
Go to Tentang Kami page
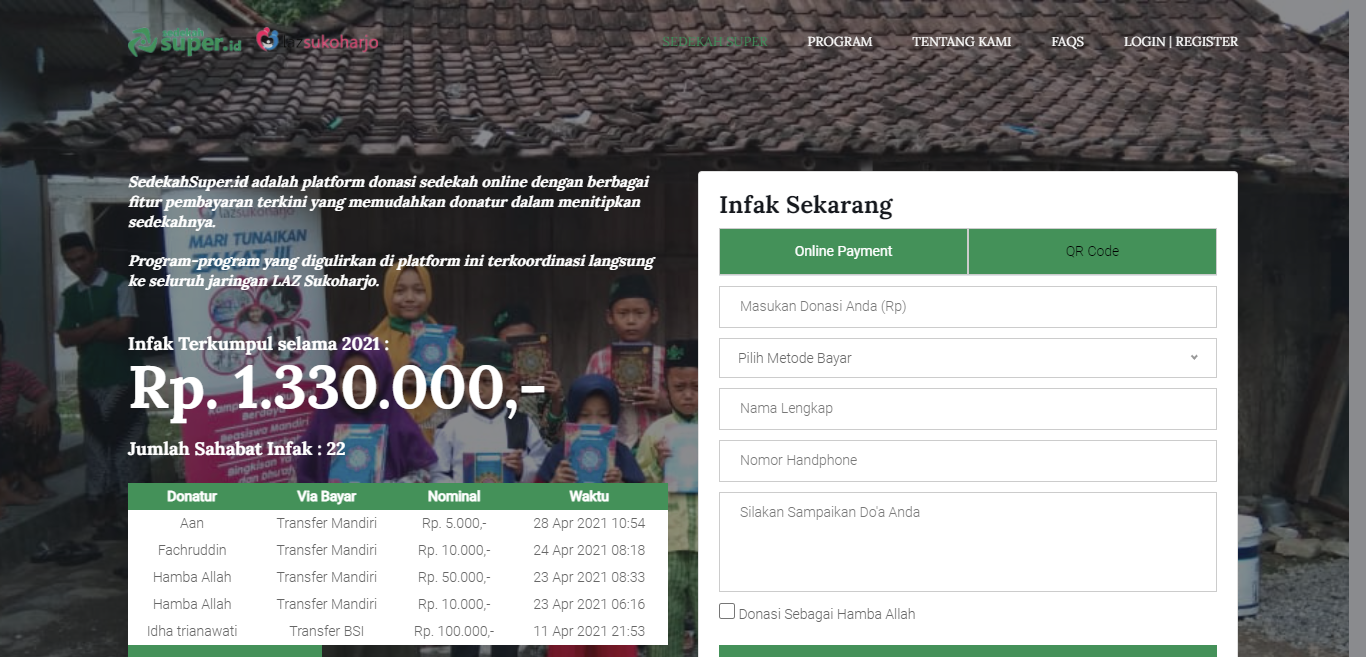point(962,42)
